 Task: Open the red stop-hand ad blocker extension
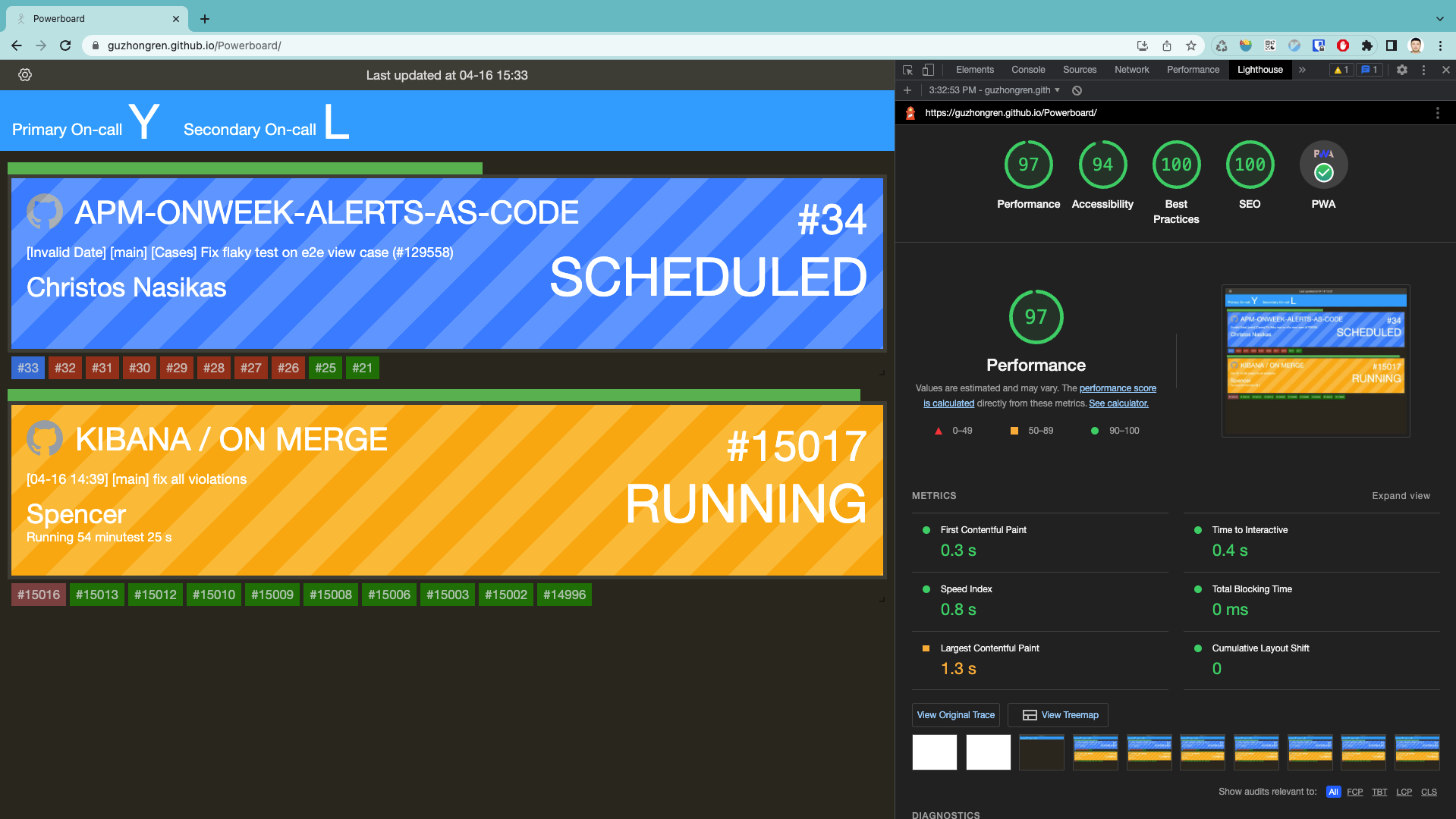click(x=1343, y=45)
